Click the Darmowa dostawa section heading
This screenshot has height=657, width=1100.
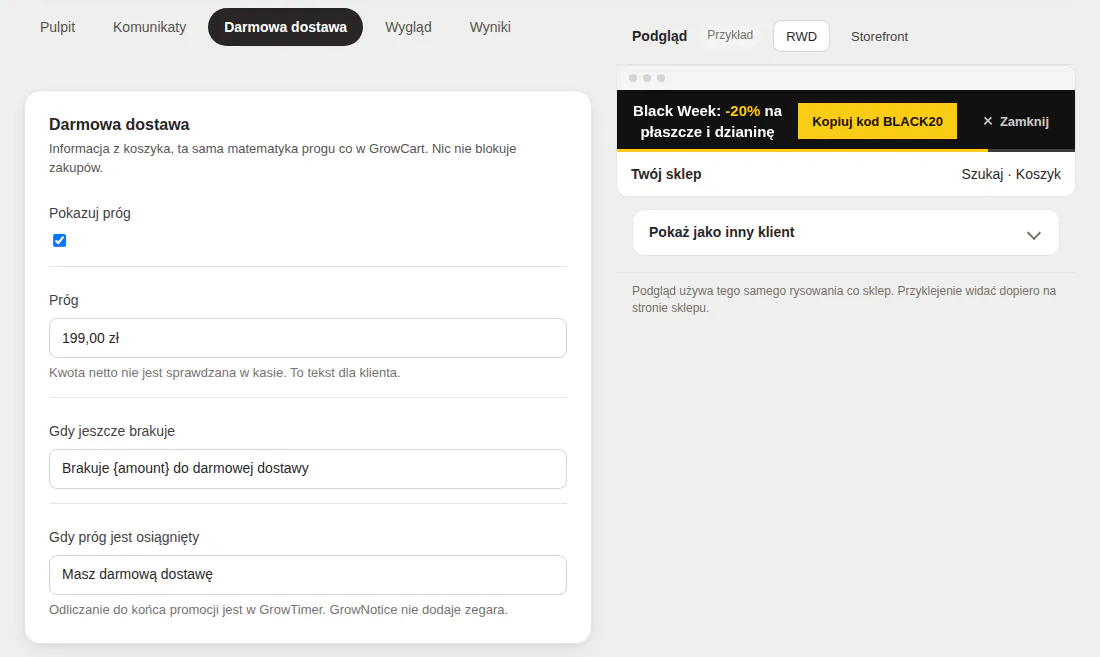click(x=119, y=124)
